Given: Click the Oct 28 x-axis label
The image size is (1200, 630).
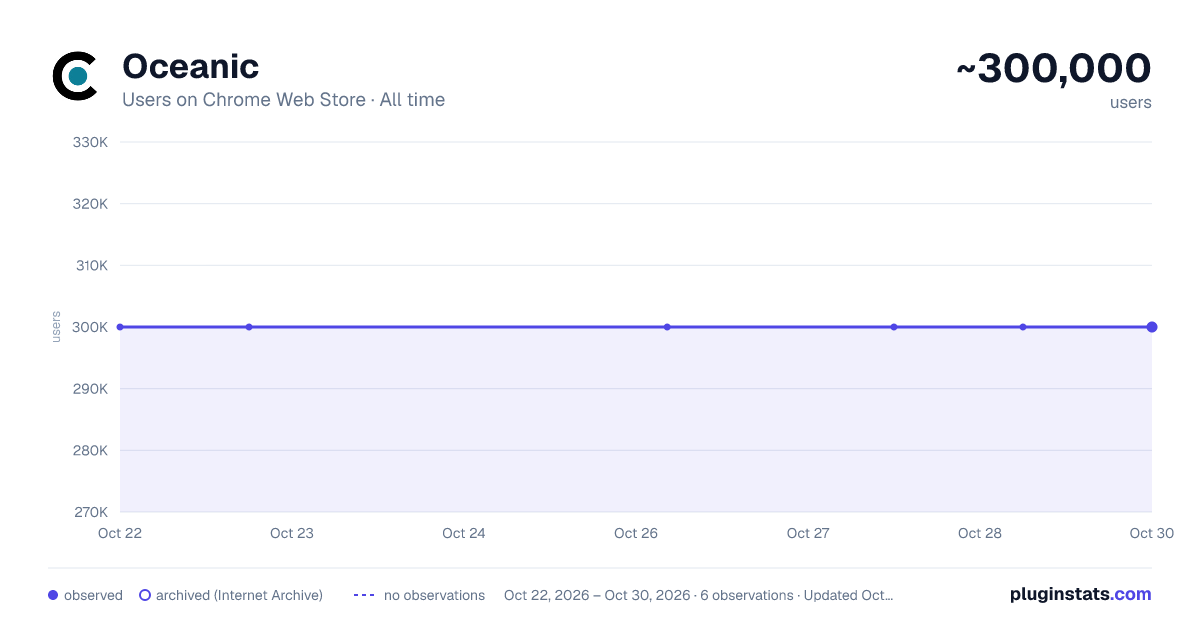Looking at the screenshot, I should (980, 533).
